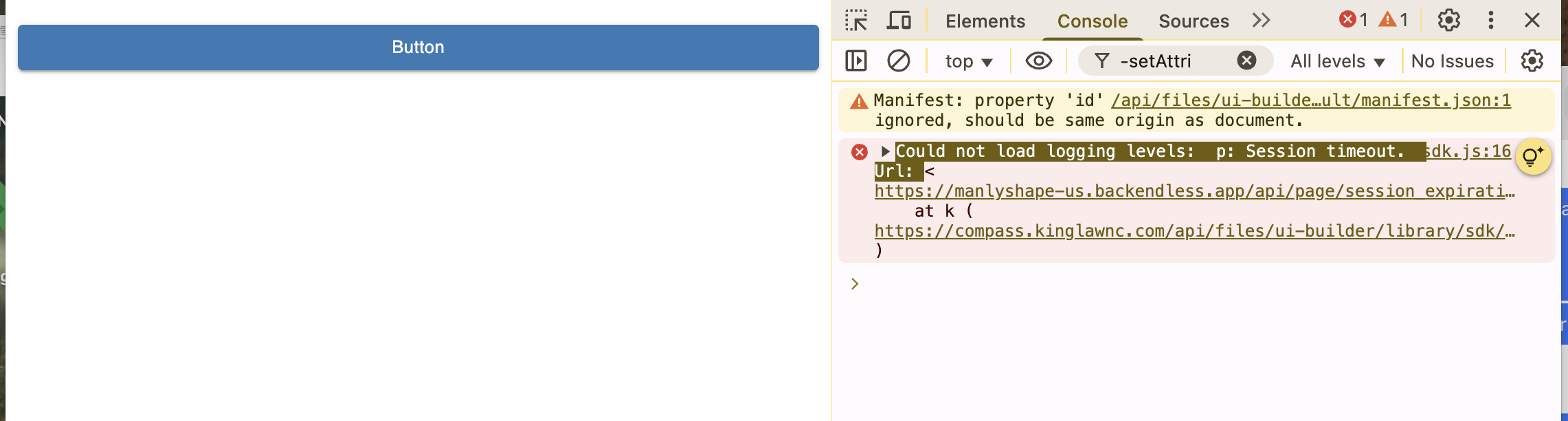Click the warning count triangle indicator
Image resolution: width=1568 pixels, height=421 pixels.
point(1393,20)
